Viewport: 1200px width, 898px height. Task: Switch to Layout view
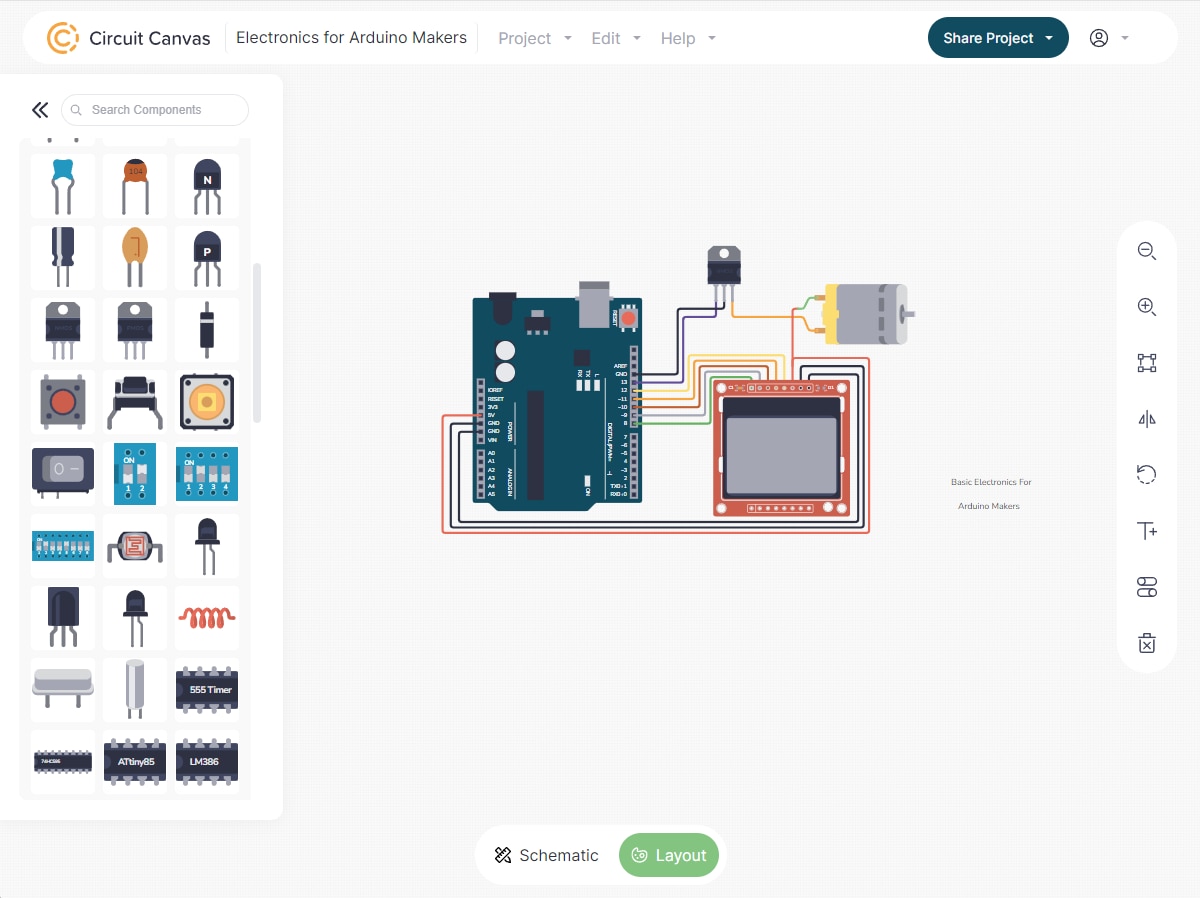pos(669,855)
